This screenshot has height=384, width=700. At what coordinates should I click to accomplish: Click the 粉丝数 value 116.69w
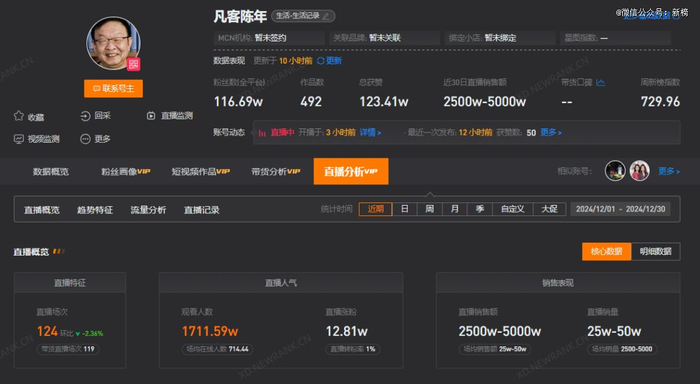pyautogui.click(x=238, y=102)
